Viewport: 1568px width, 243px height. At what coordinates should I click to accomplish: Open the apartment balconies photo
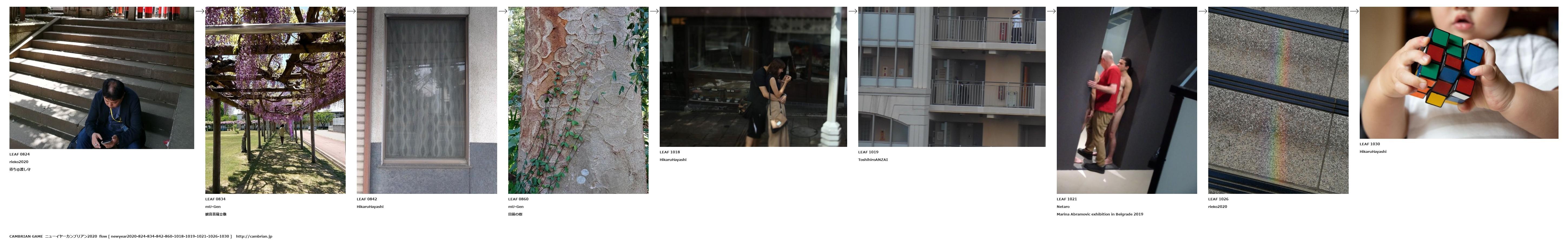pyautogui.click(x=951, y=77)
